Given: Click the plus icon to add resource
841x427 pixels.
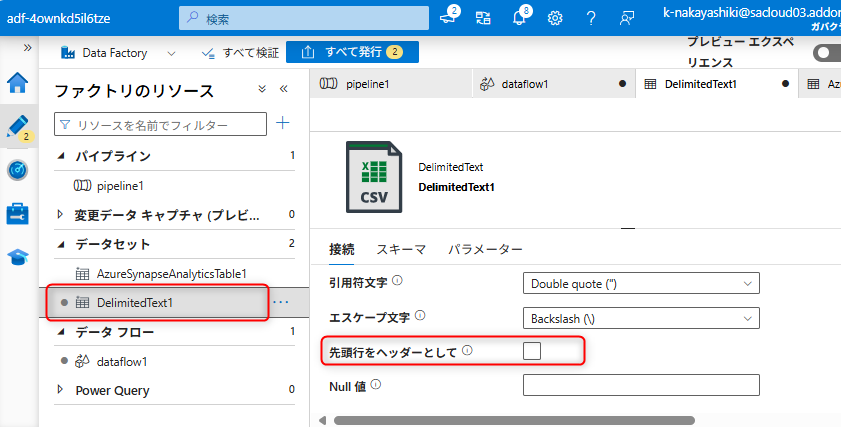Looking at the screenshot, I should (283, 123).
